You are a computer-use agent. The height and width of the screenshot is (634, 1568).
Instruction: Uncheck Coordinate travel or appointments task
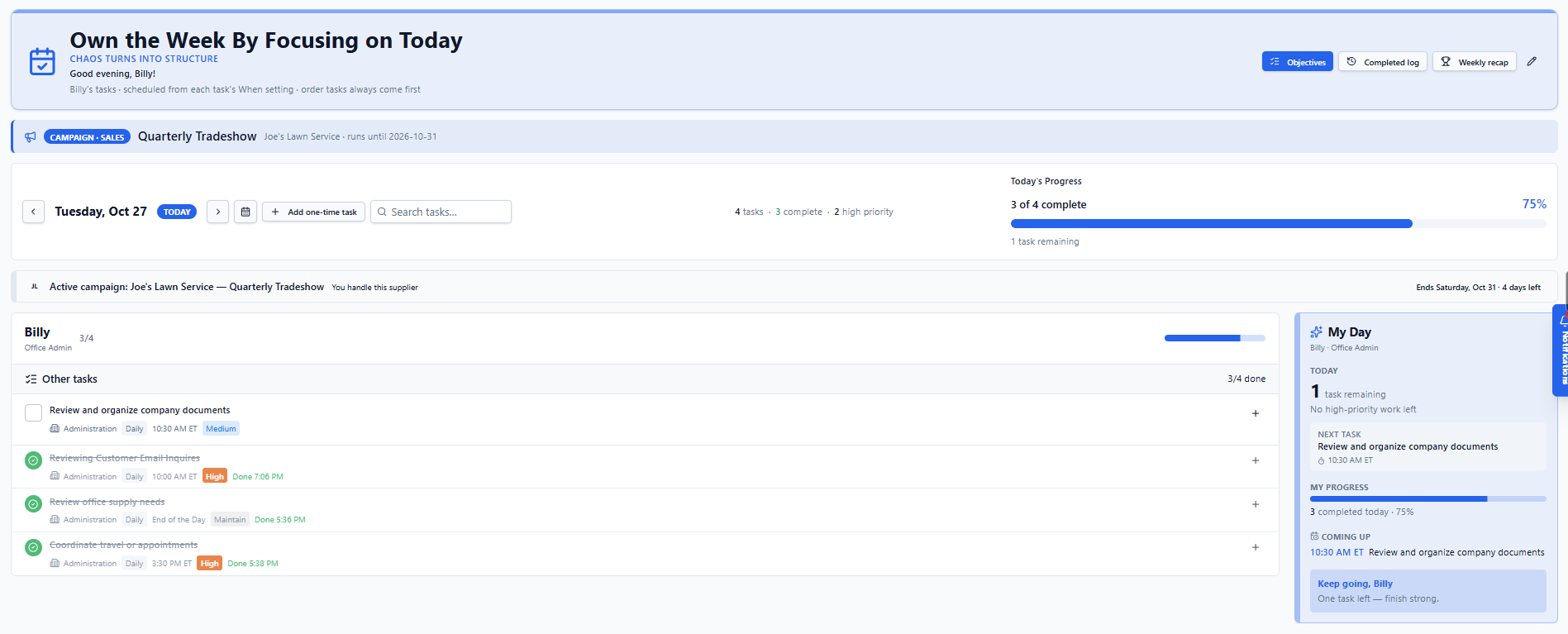[x=33, y=547]
